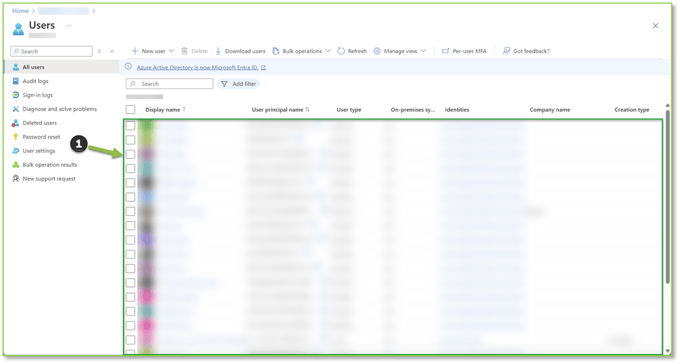This screenshot has height=364, width=680.
Task: Click the Add filter button
Action: 239,84
